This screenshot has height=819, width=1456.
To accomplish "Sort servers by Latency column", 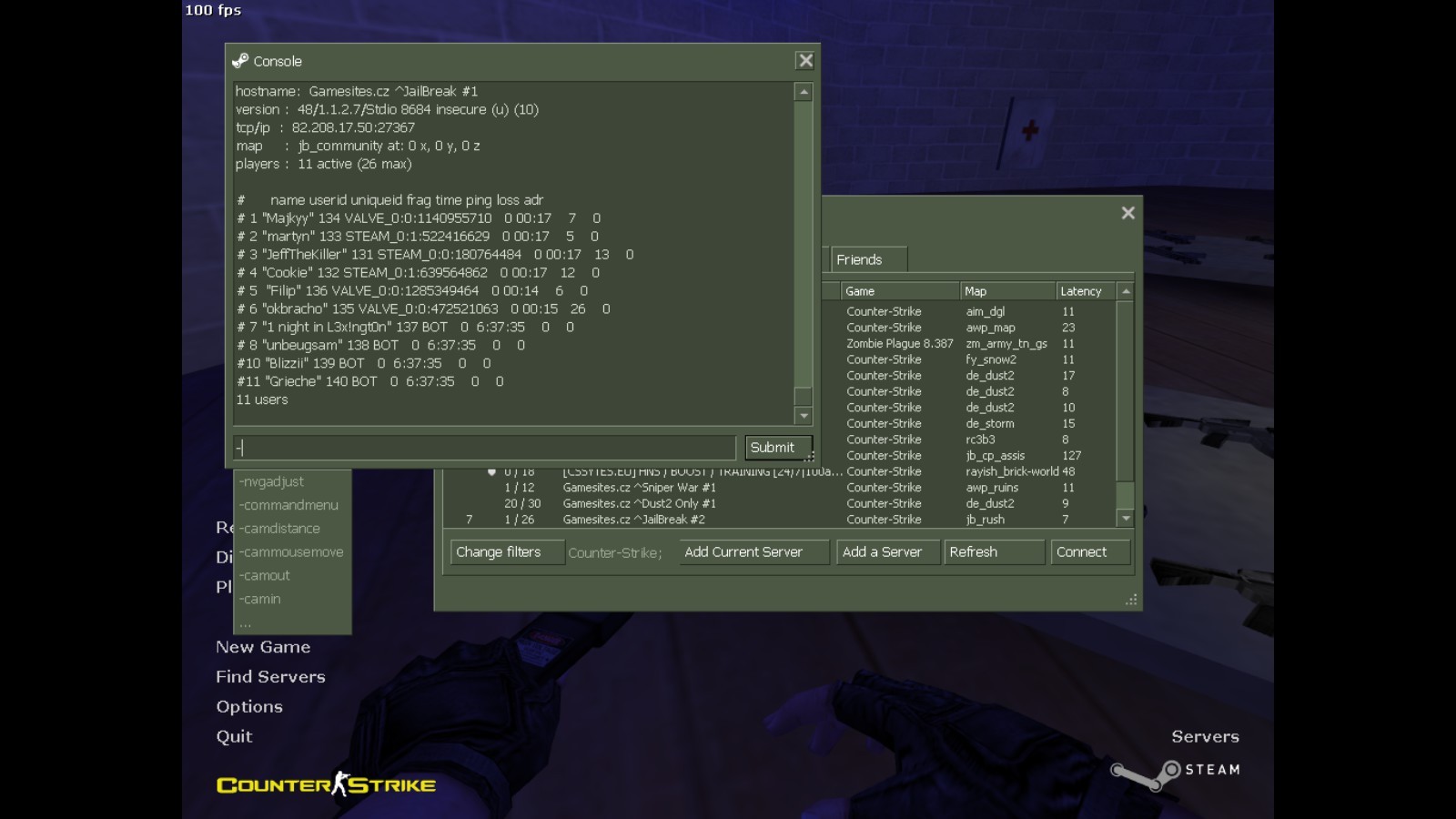I will pos(1086,291).
